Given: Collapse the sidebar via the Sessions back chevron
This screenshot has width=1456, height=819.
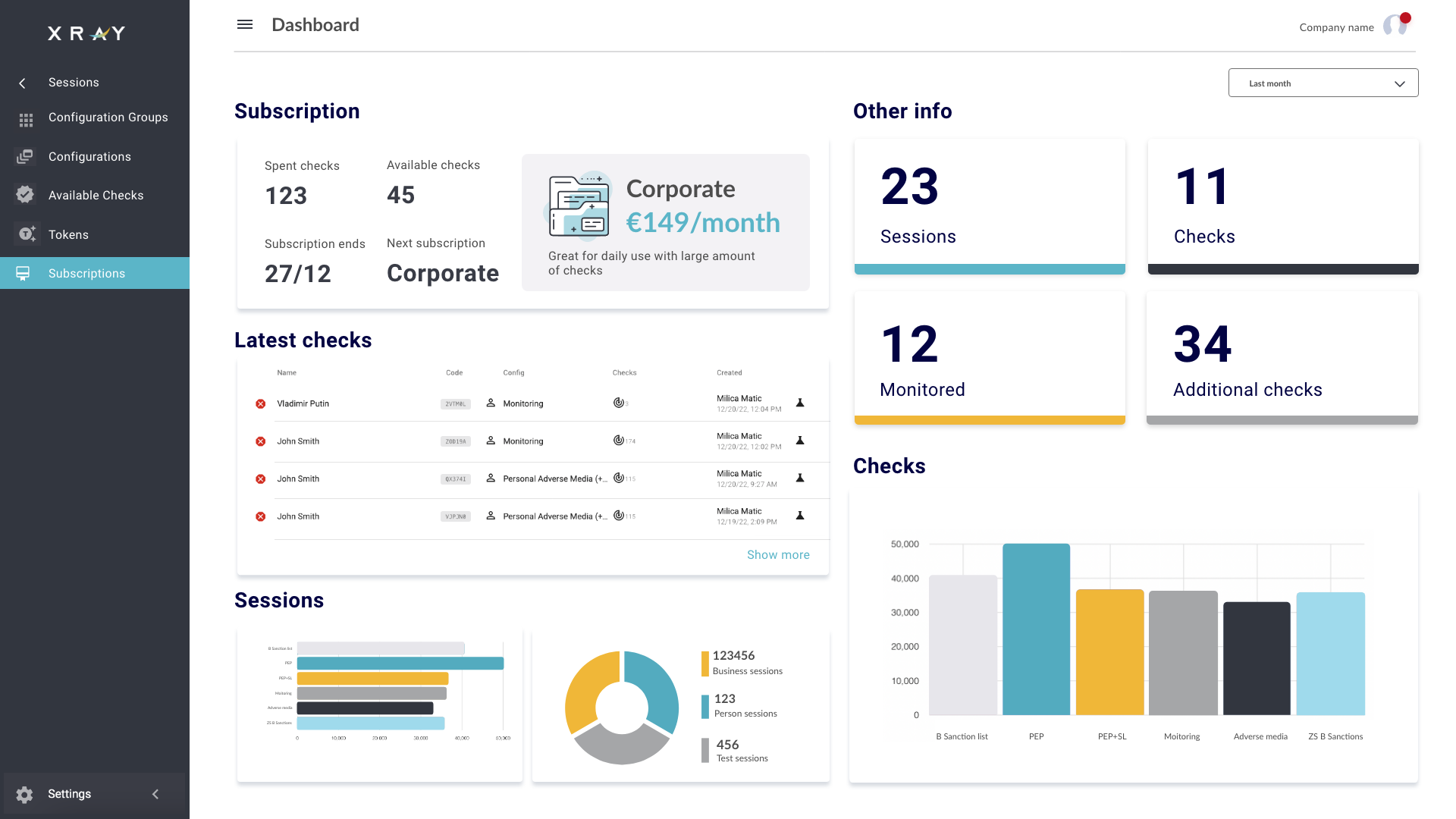Looking at the screenshot, I should coord(22,83).
